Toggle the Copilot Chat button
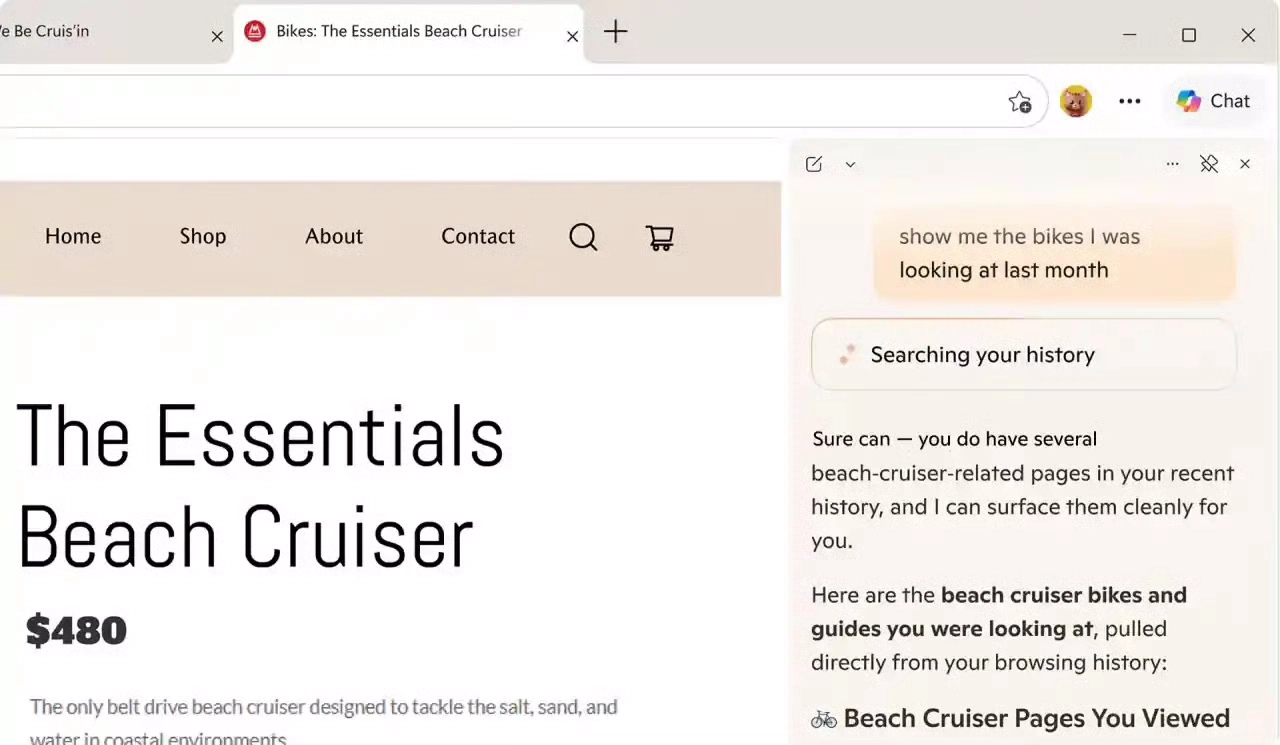 coord(1213,101)
